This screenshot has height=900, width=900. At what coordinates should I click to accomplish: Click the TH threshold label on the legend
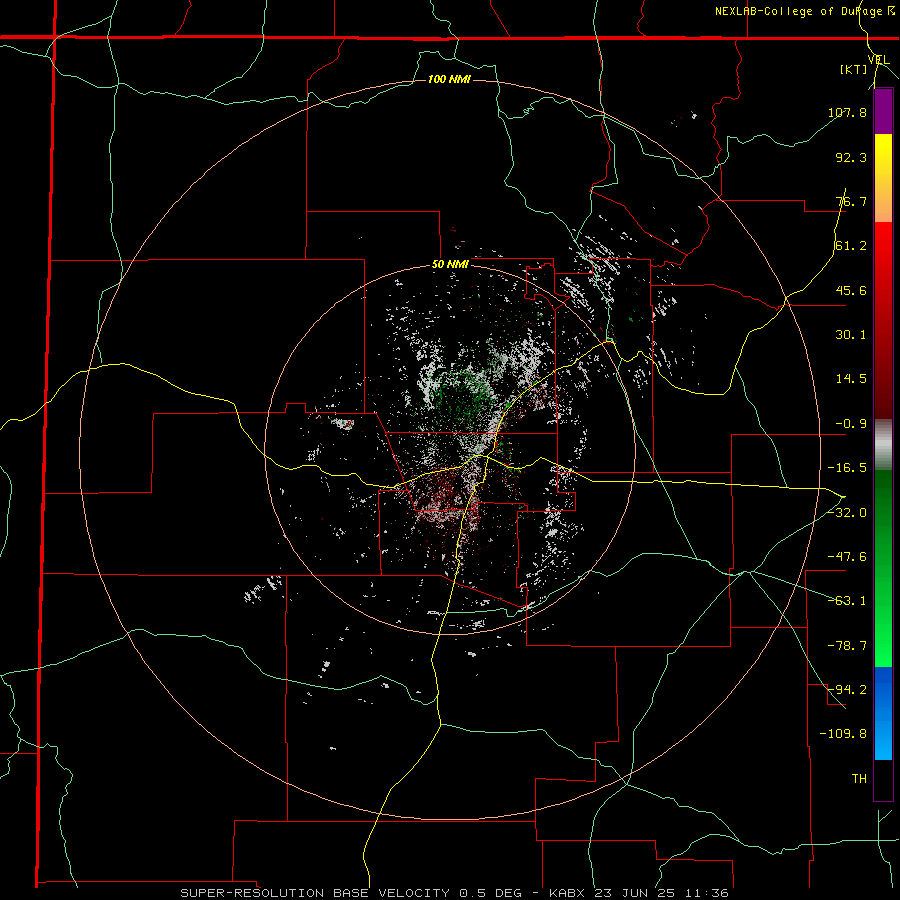(x=859, y=779)
